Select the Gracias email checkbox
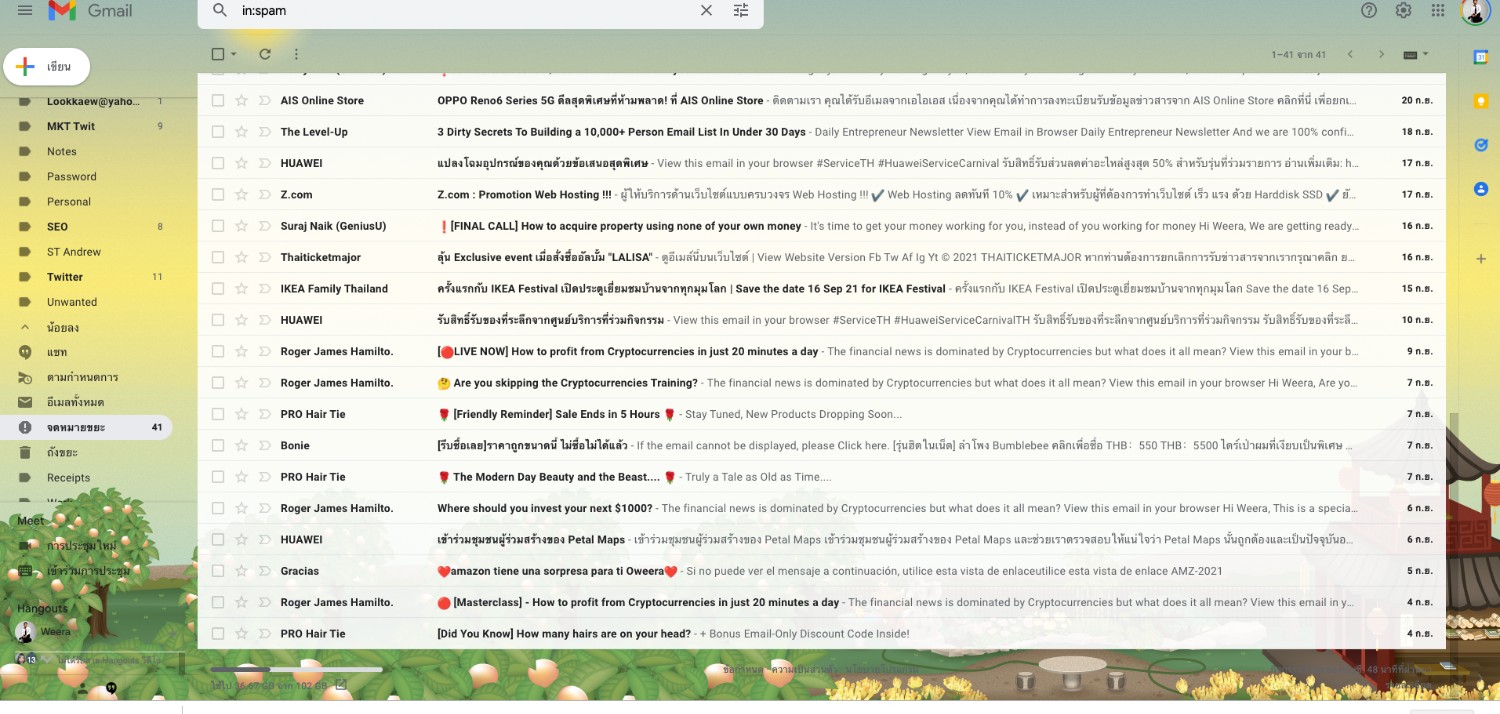Viewport: 1500px width, 714px height. coord(218,571)
